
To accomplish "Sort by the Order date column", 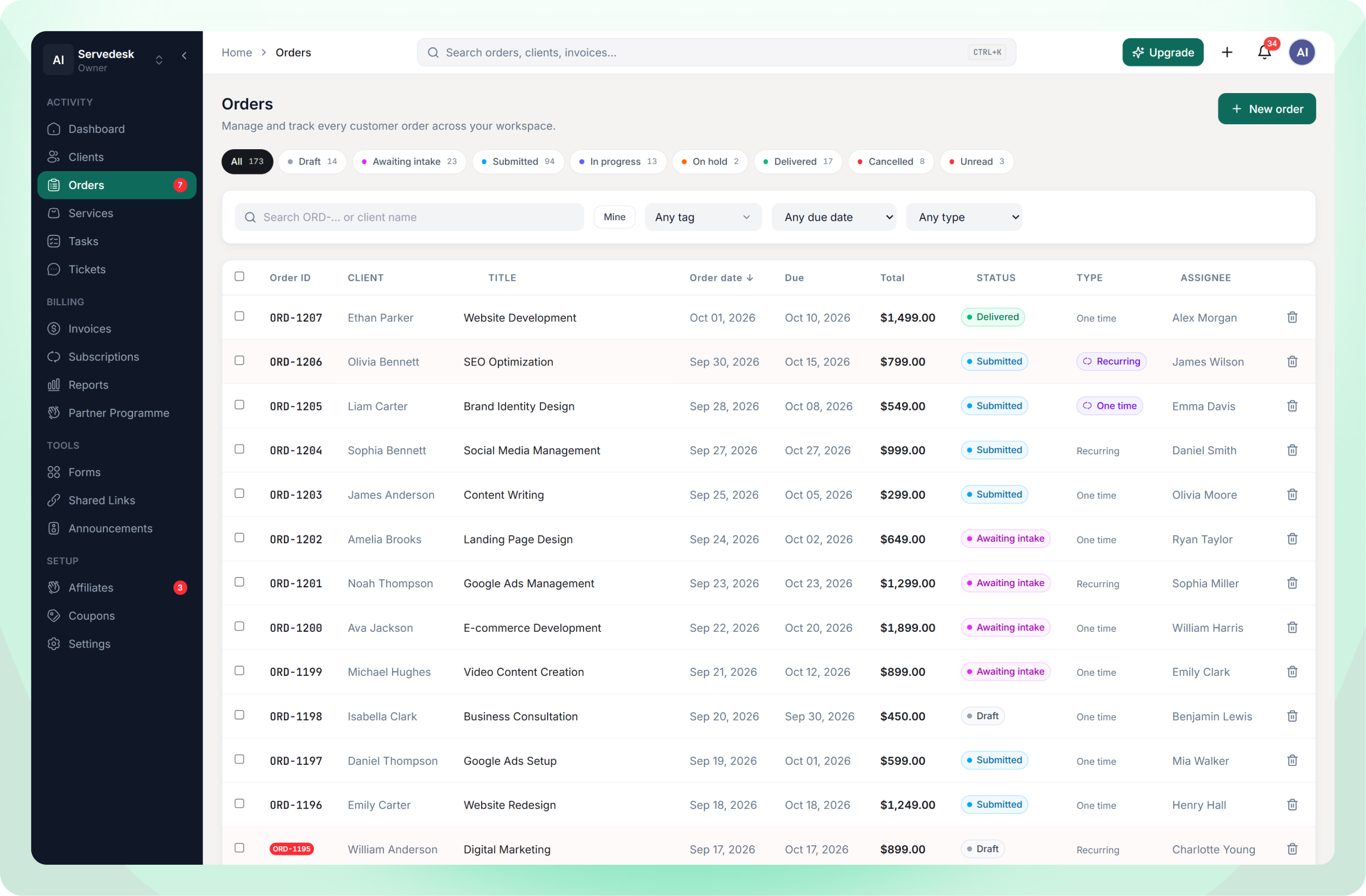I will point(721,278).
